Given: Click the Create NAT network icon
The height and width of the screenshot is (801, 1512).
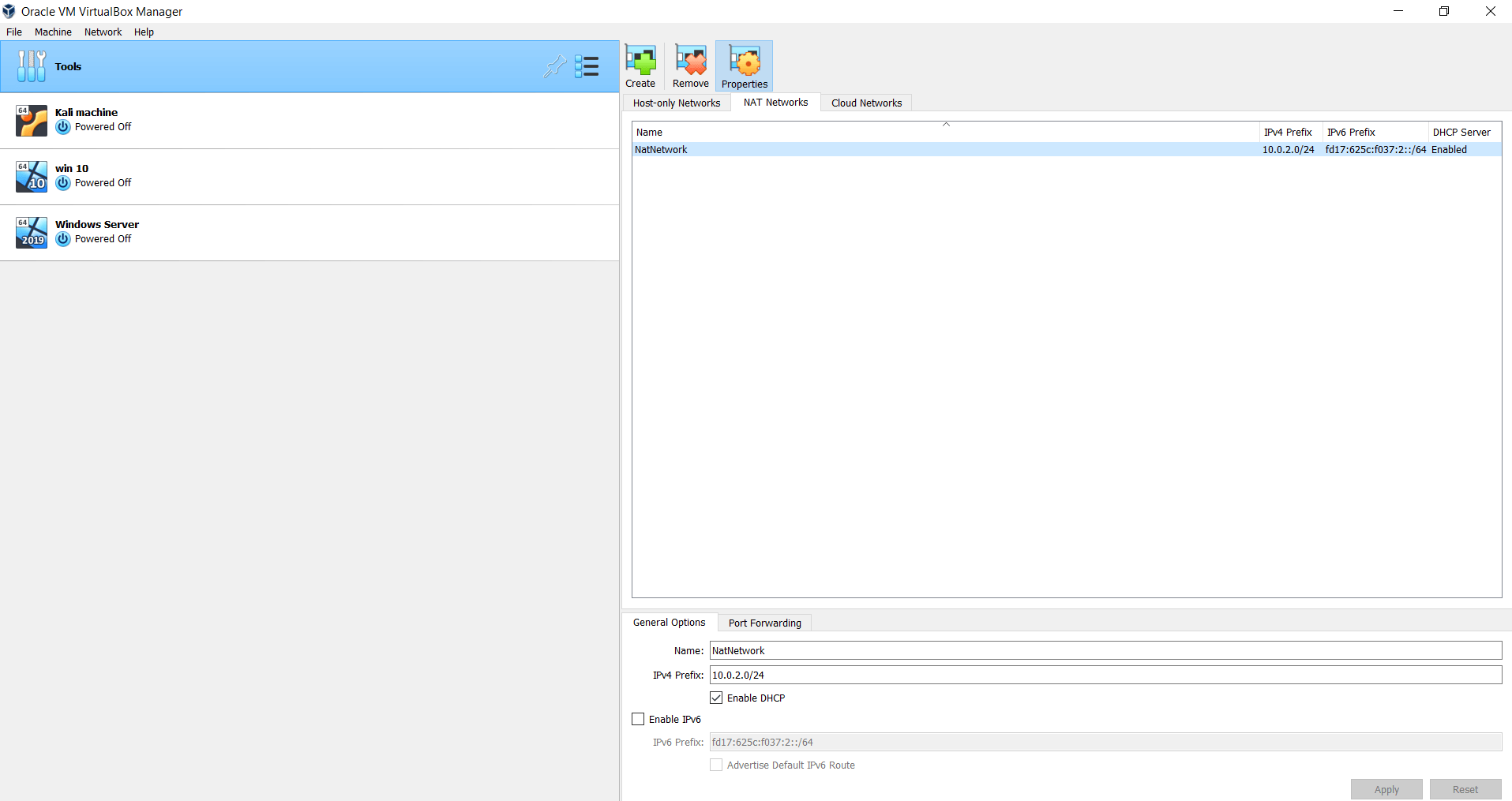Looking at the screenshot, I should [640, 65].
